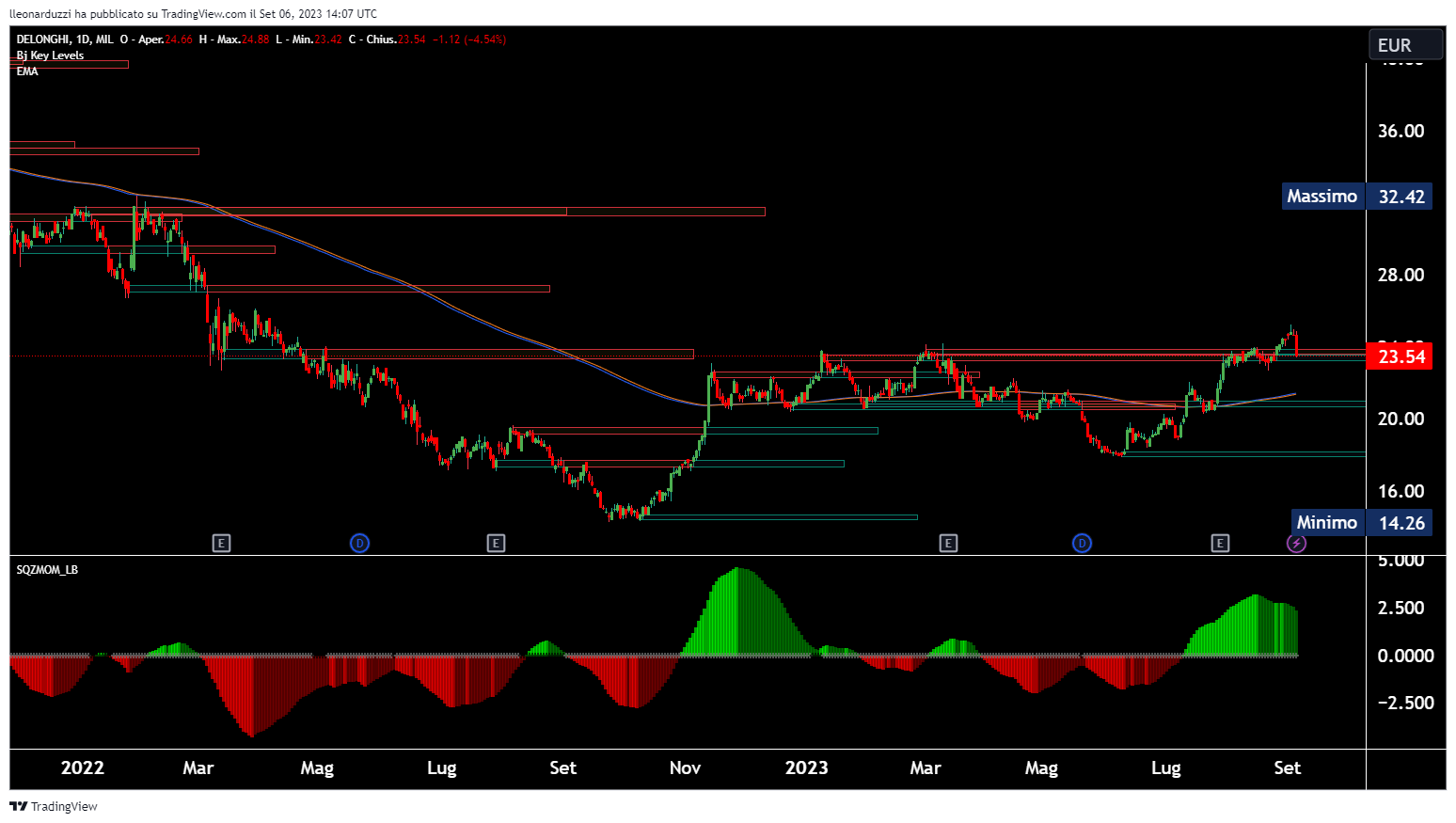Open the earnings E marker between Lug and Set 2022
Screen dimensions: 1456x823
[x=496, y=543]
